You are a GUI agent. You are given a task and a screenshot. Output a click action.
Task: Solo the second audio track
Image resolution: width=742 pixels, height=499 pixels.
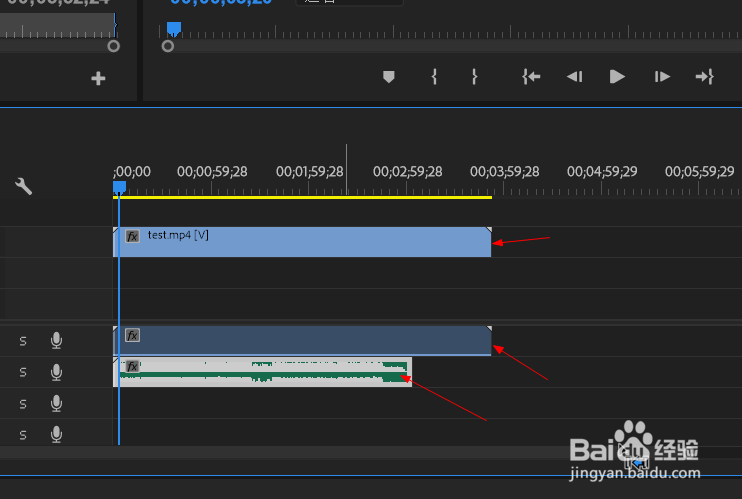pyautogui.click(x=23, y=372)
